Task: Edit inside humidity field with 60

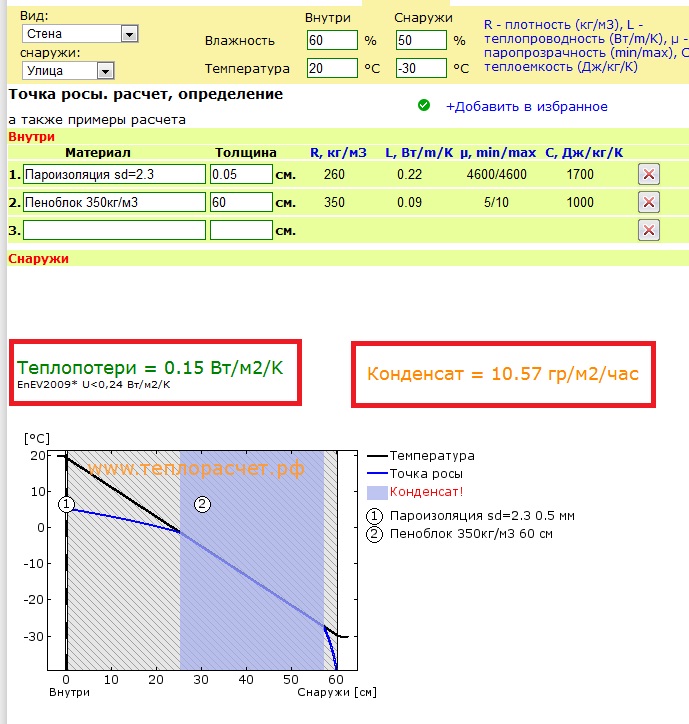Action: coord(332,40)
